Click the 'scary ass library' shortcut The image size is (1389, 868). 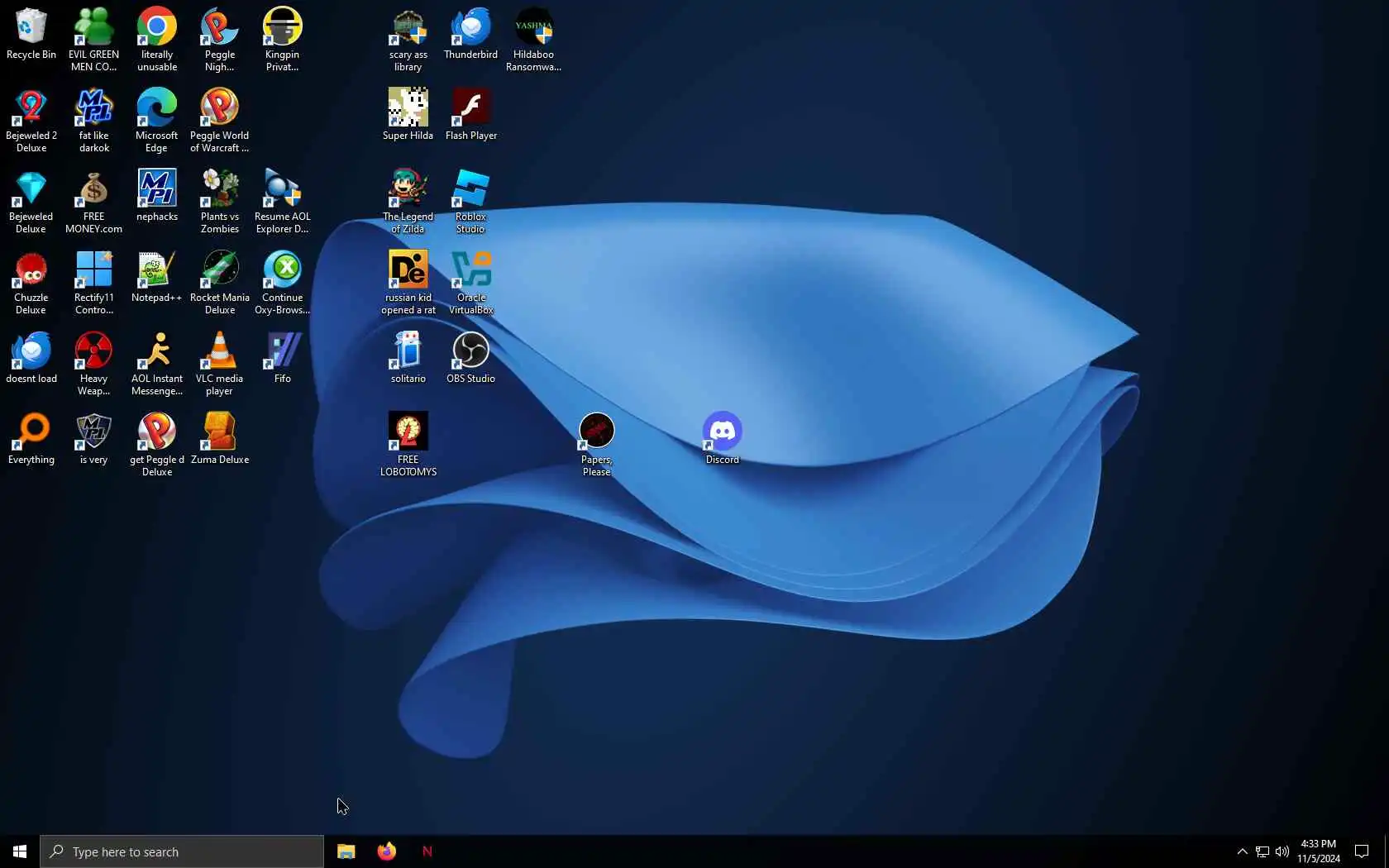[408, 39]
